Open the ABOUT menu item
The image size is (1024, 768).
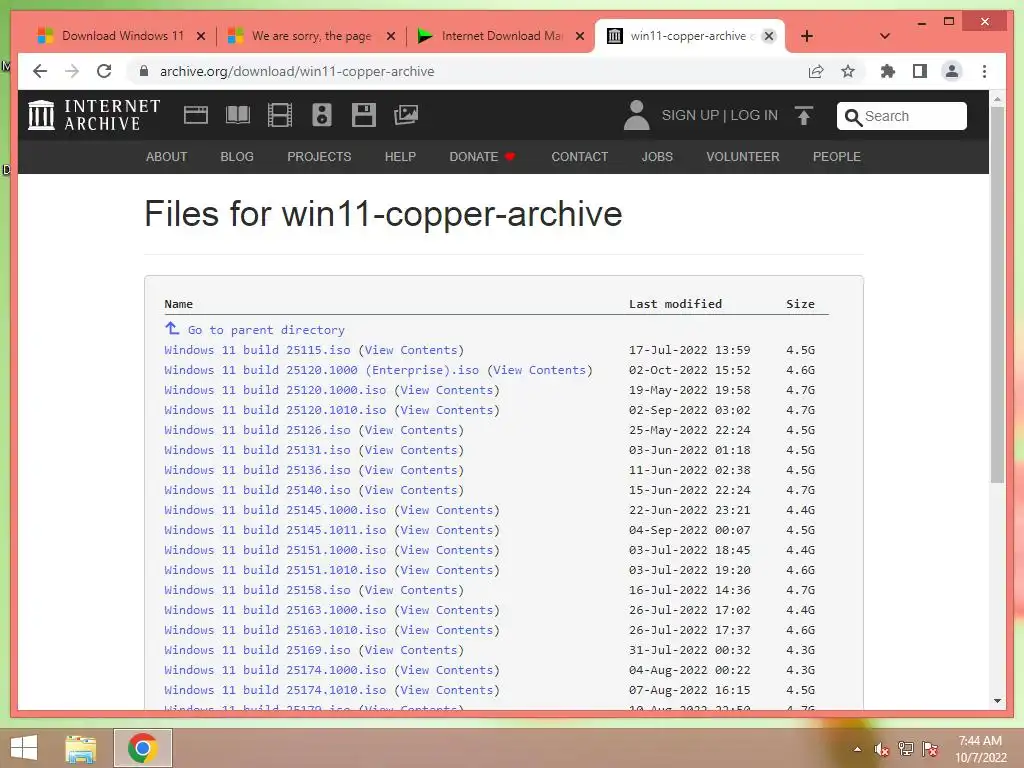tap(167, 157)
